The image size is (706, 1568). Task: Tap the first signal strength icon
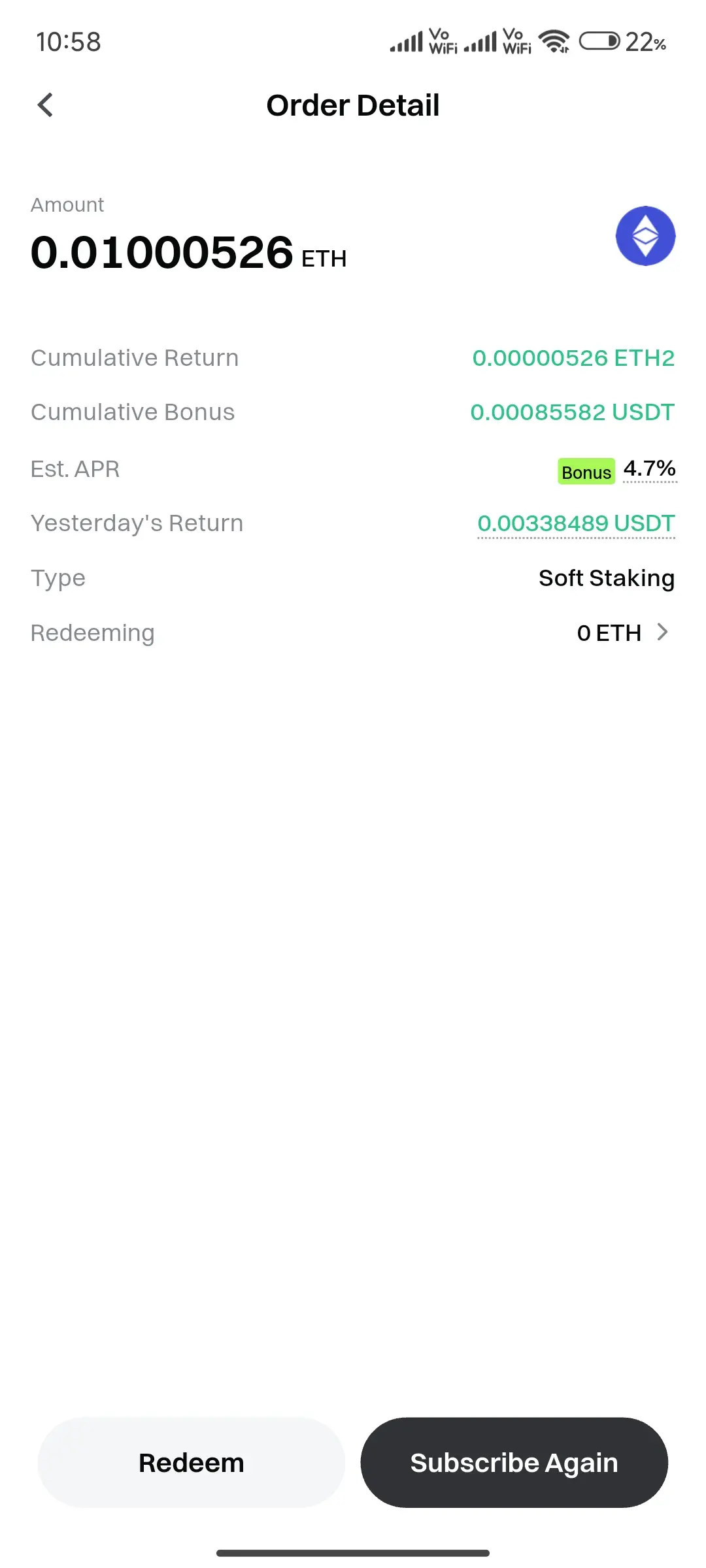click(407, 42)
